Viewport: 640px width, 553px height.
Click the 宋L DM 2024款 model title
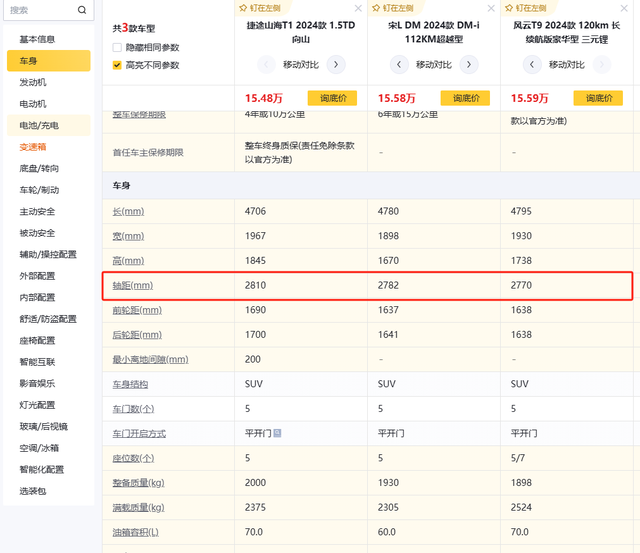click(434, 32)
